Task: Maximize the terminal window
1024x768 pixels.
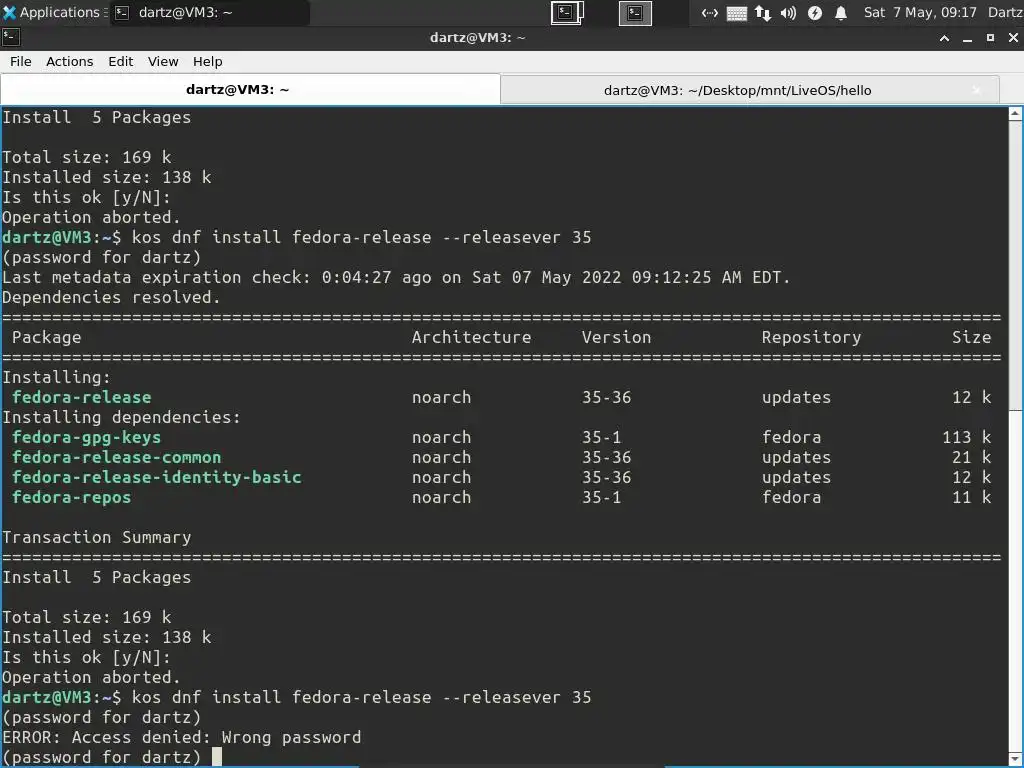Action: [990, 39]
